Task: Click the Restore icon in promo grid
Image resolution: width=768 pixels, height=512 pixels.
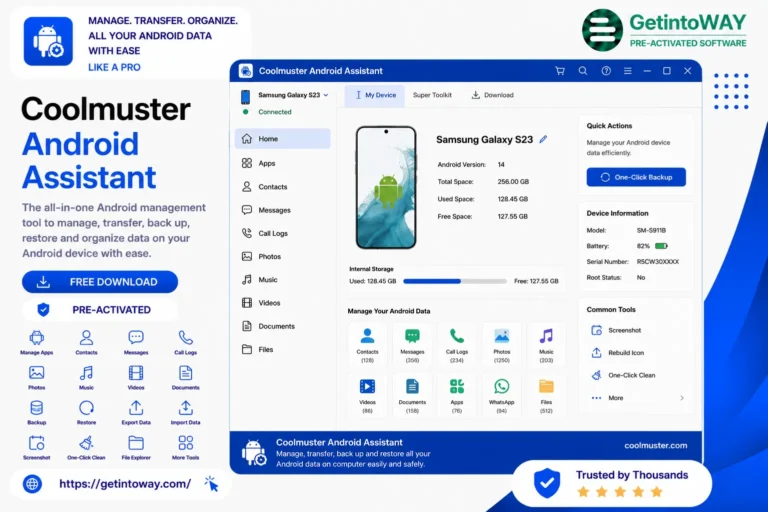Action: pos(86,408)
